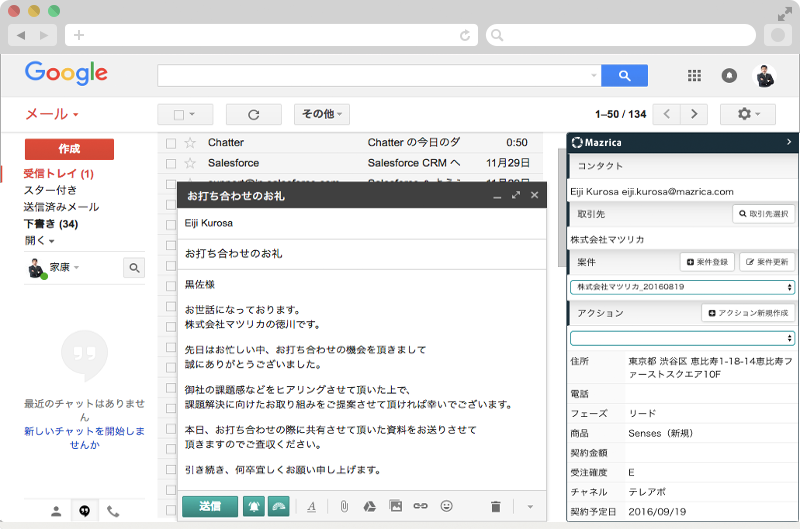800x529 pixels.
Task: Click the insert photo icon in compose toolbar
Action: coord(395,506)
